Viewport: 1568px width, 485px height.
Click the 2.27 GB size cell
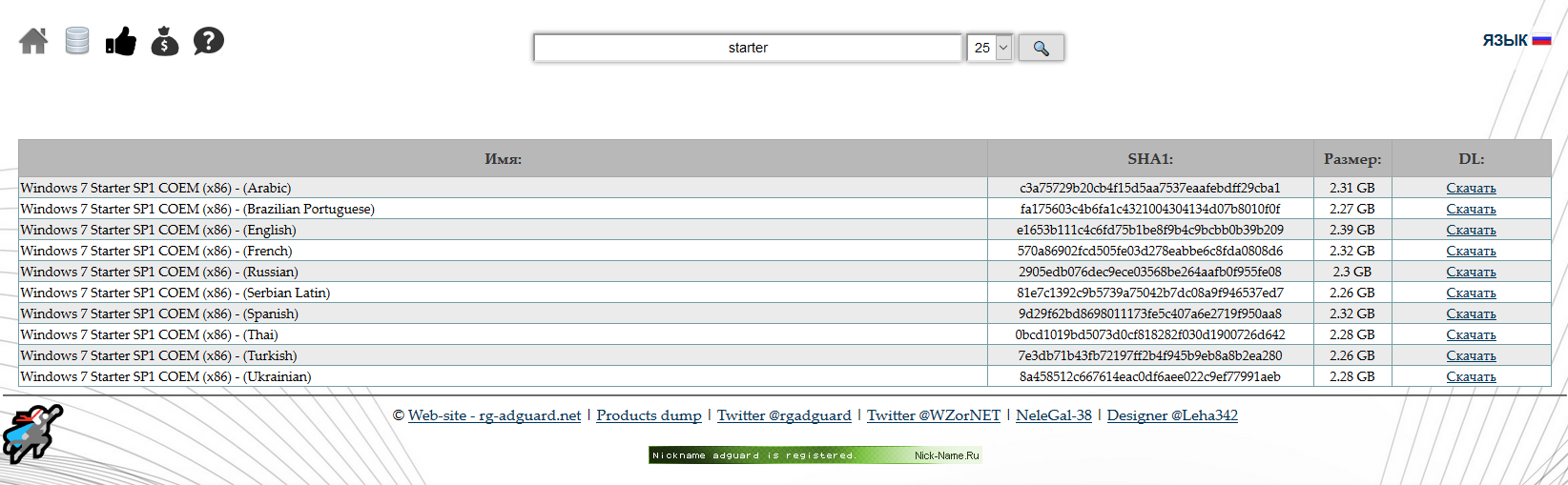tap(1352, 209)
